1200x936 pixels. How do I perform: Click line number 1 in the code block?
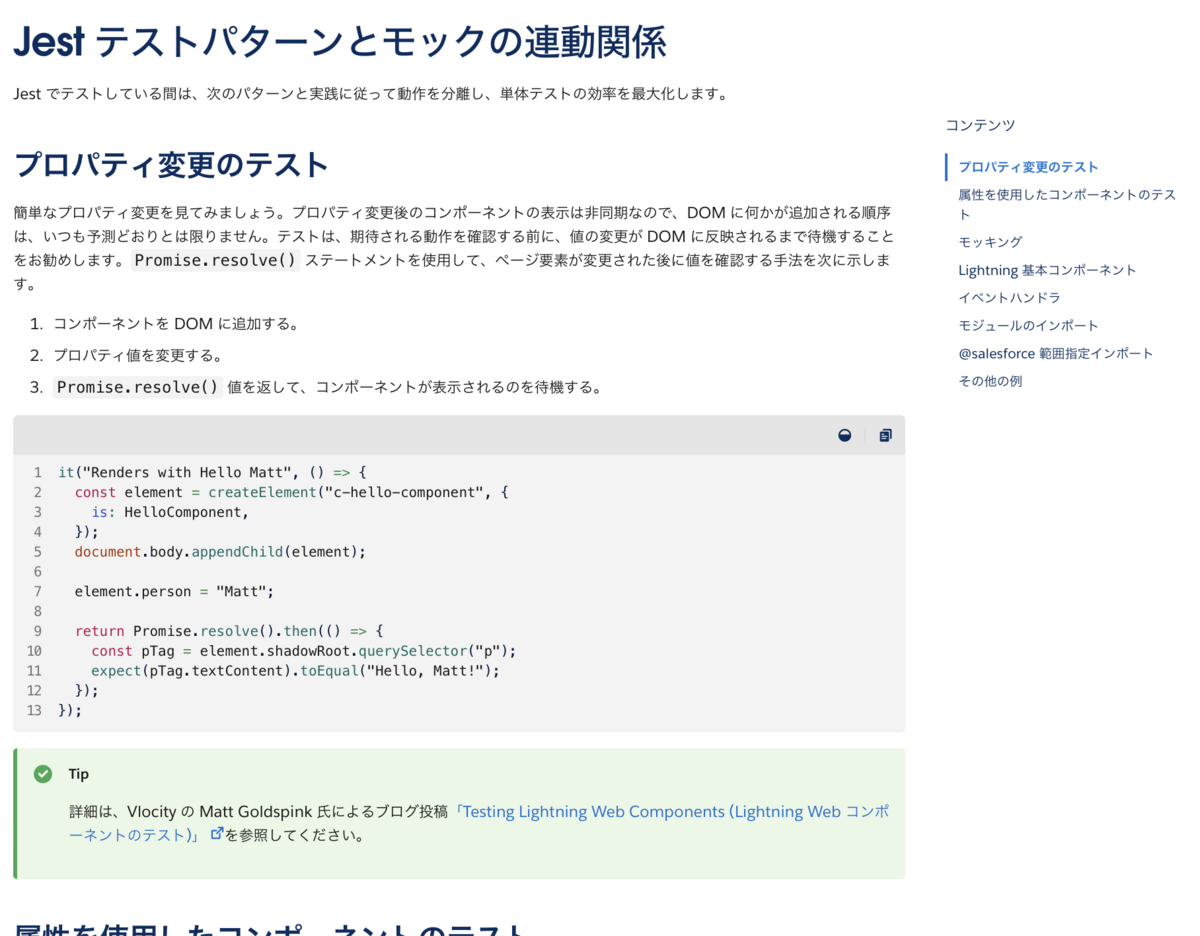(x=37, y=472)
